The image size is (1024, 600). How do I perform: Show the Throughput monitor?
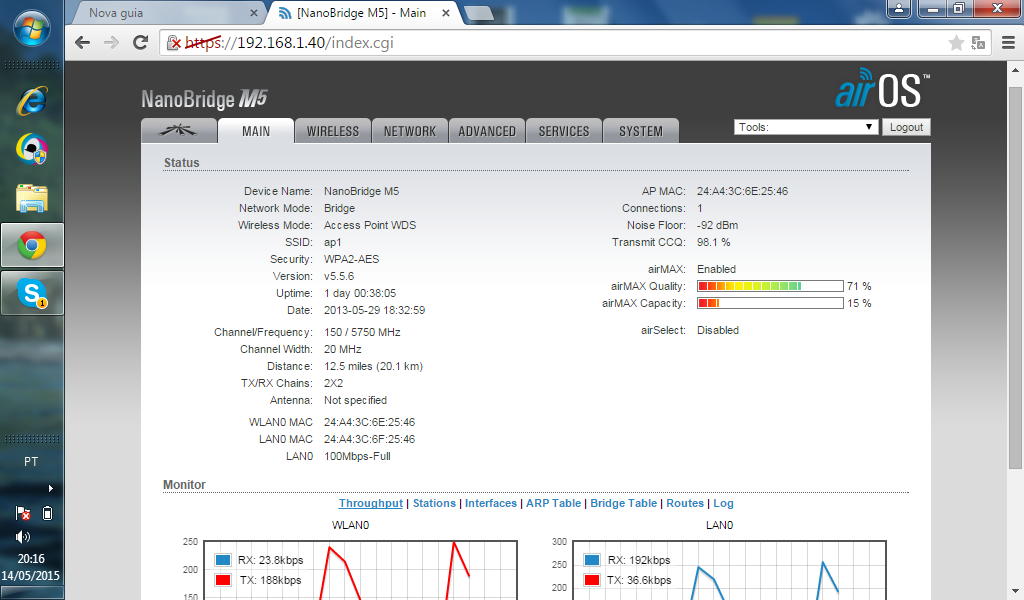tap(370, 503)
